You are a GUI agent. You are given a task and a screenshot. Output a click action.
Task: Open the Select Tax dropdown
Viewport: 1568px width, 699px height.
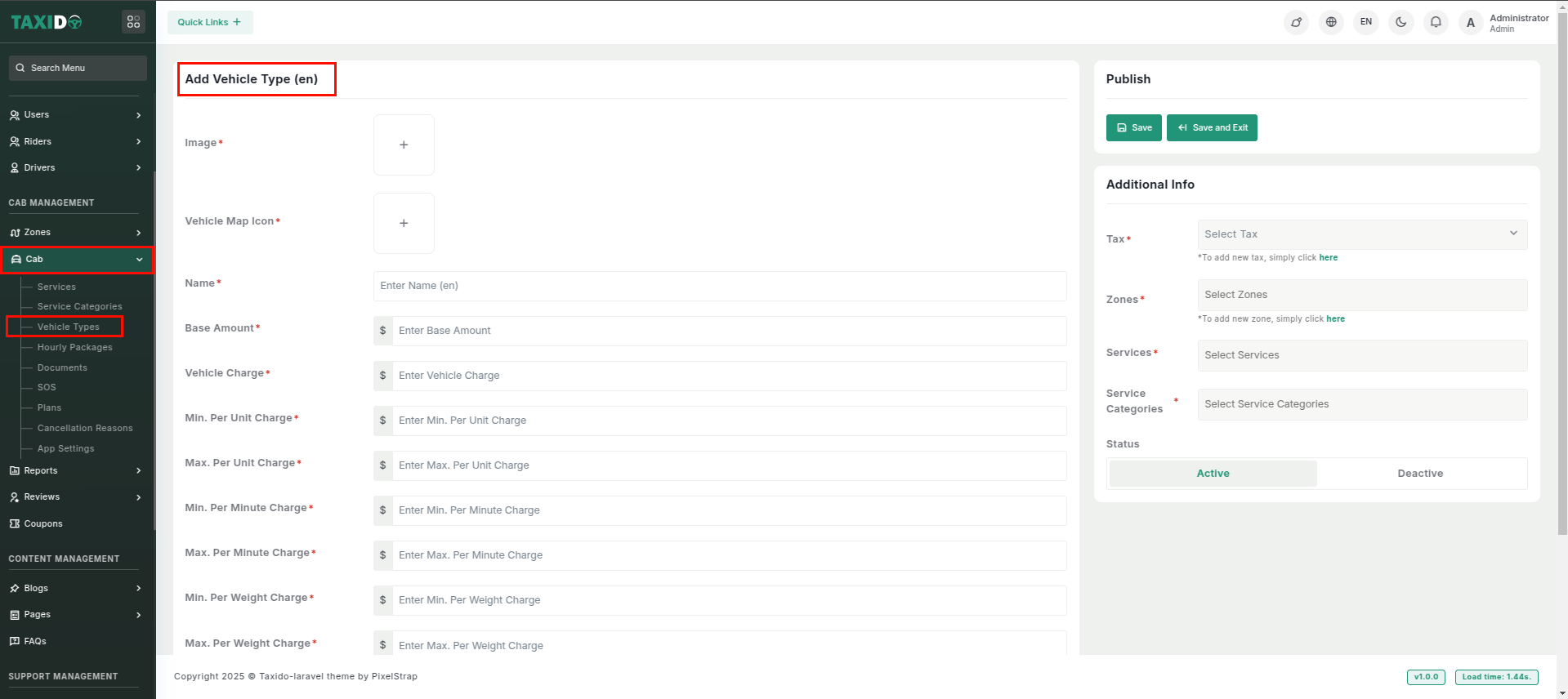click(1361, 234)
